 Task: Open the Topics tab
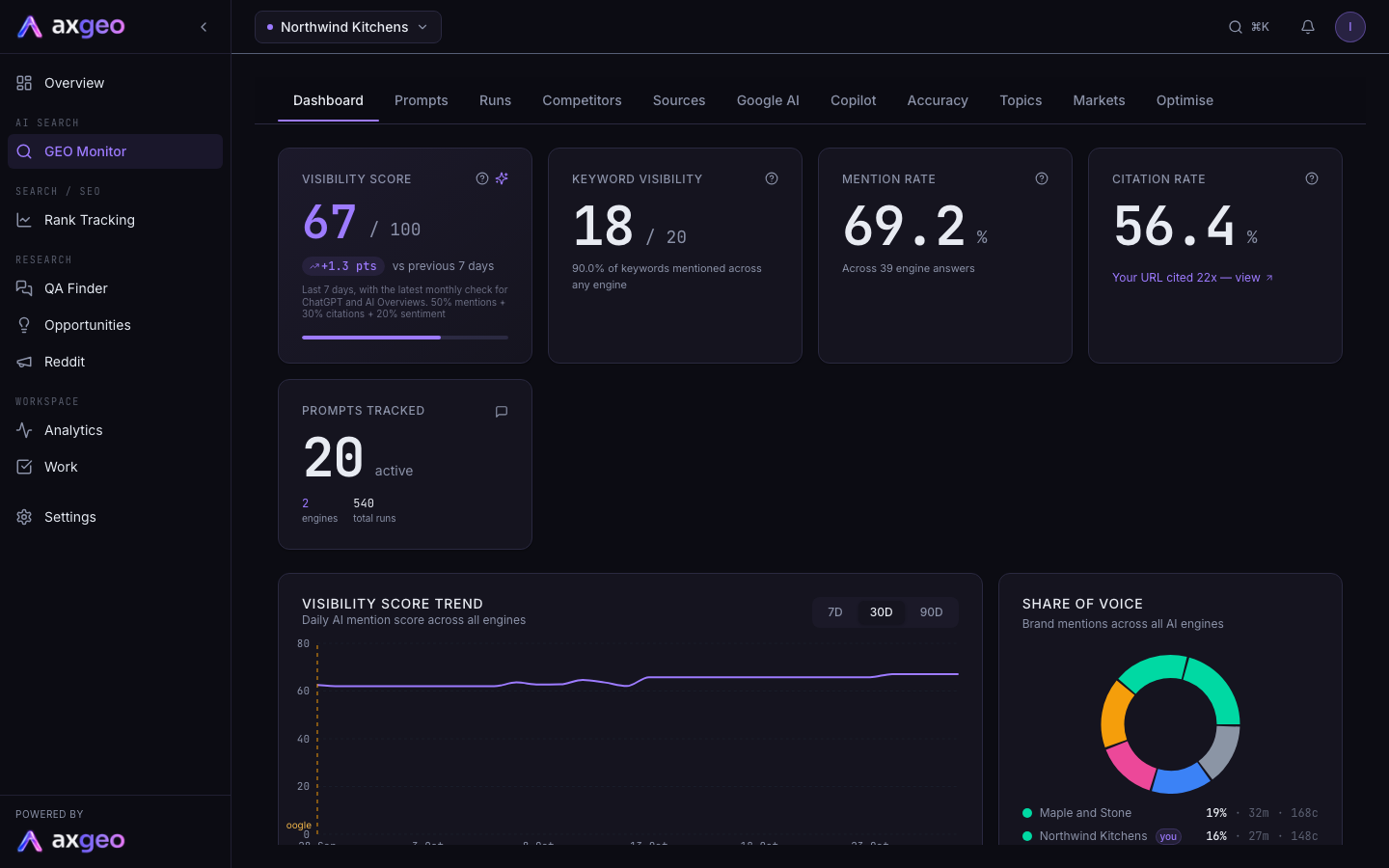tap(1021, 100)
